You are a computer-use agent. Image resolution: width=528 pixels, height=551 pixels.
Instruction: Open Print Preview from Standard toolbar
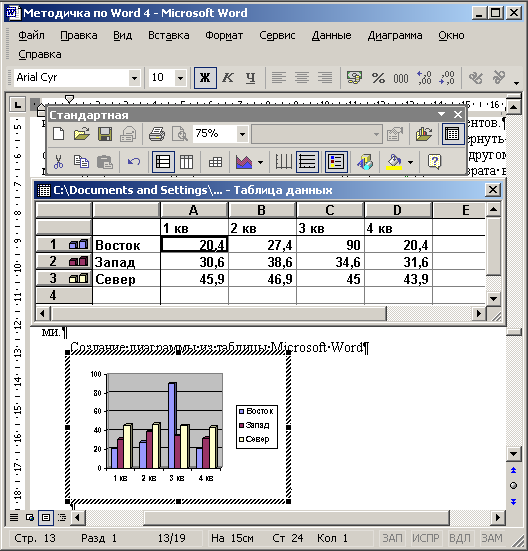(x=180, y=134)
